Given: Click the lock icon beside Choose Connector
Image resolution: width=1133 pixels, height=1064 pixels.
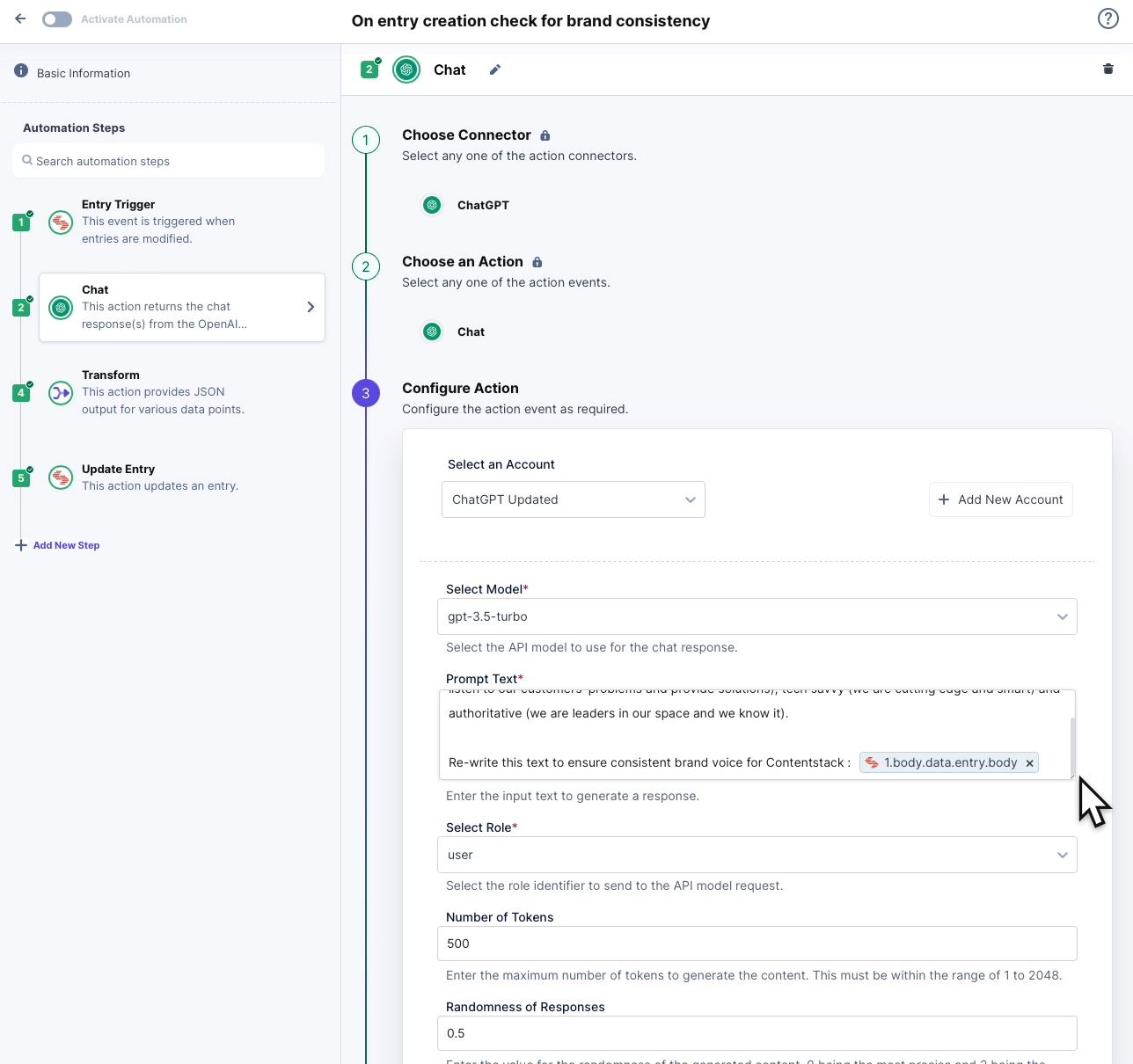Looking at the screenshot, I should [x=545, y=135].
